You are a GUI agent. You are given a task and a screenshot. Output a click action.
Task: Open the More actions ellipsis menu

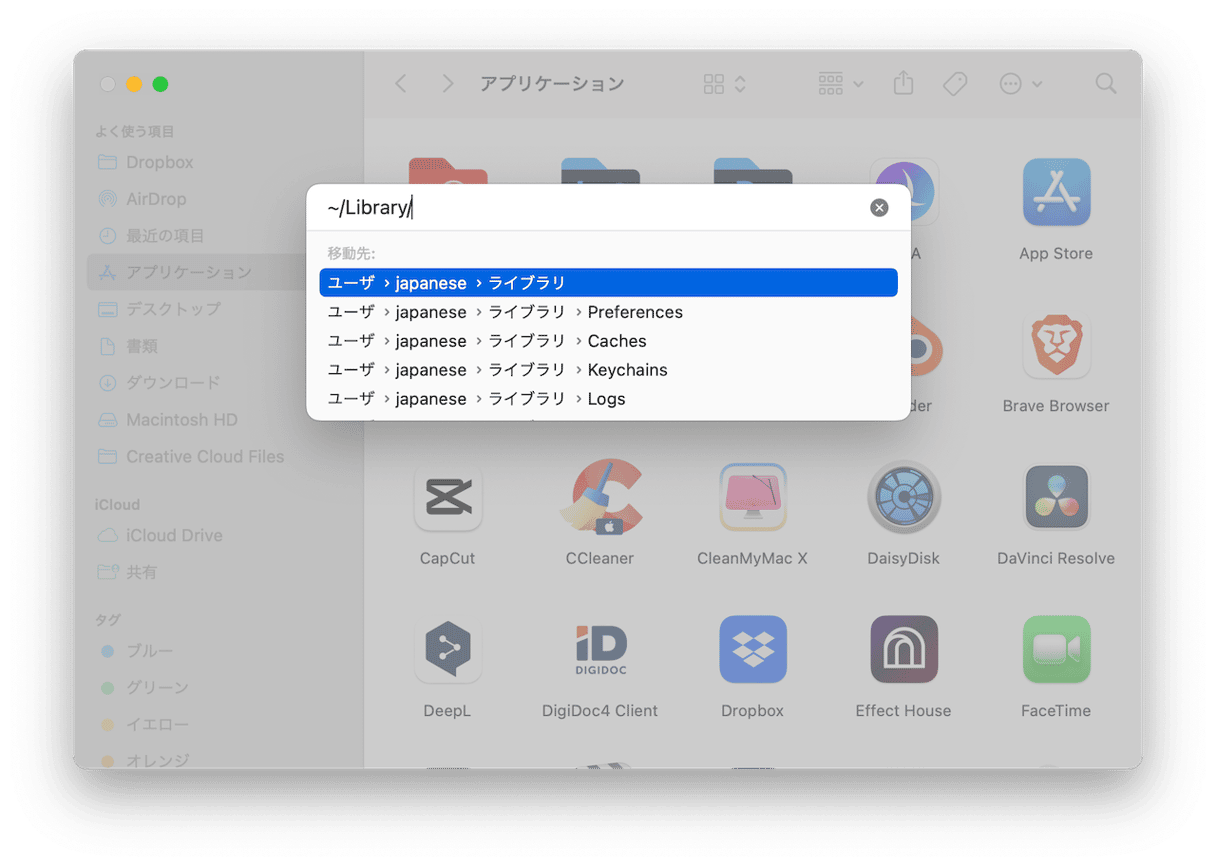point(1021,84)
